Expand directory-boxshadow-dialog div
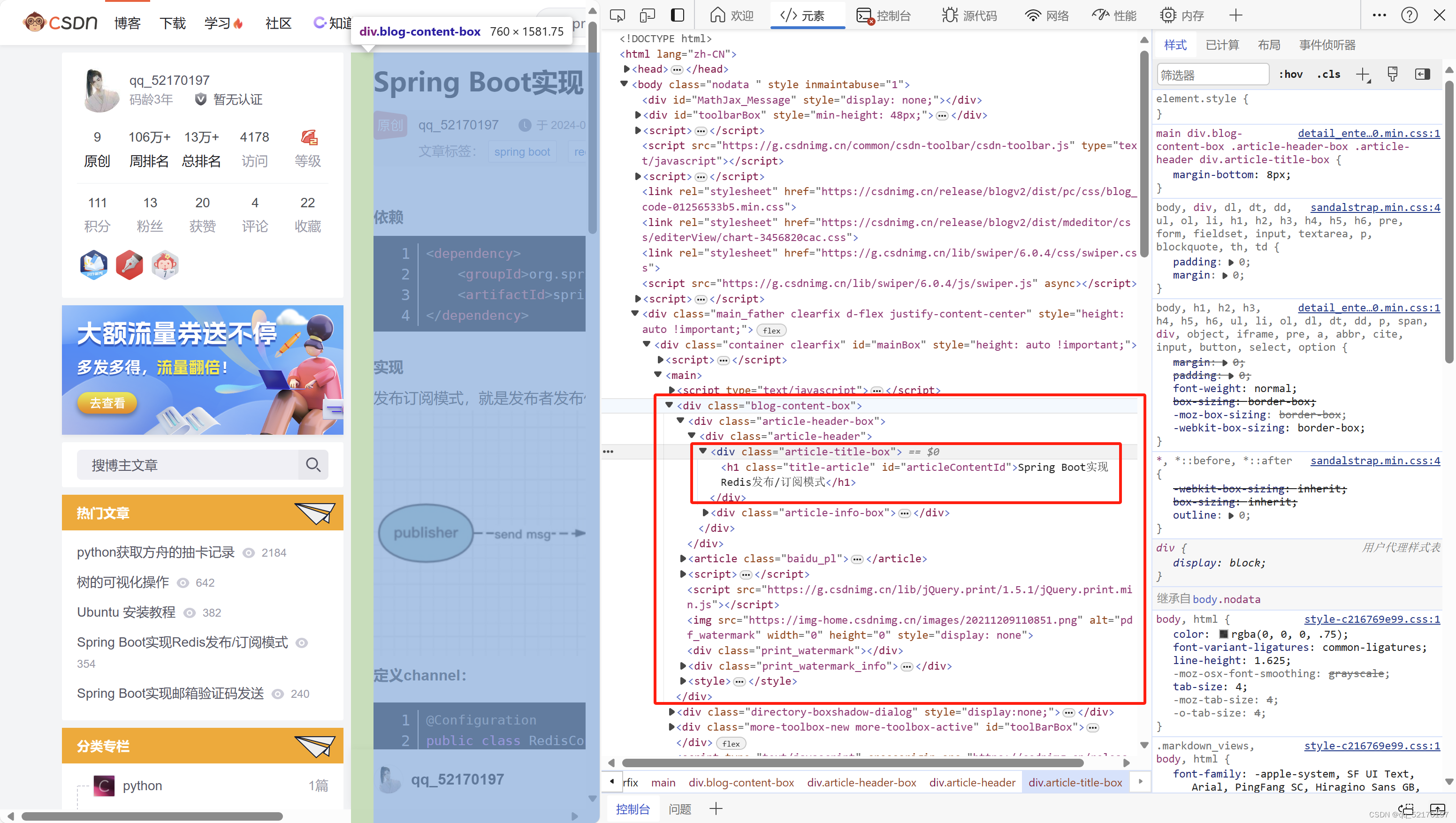The image size is (1456, 823). click(671, 712)
